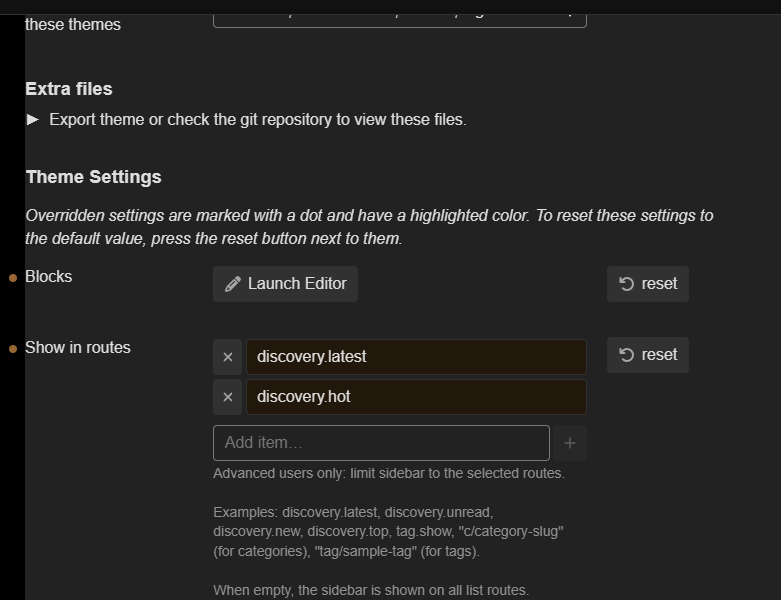Click the pencil icon in Launch Editor
The width and height of the screenshot is (781, 600).
[233, 284]
